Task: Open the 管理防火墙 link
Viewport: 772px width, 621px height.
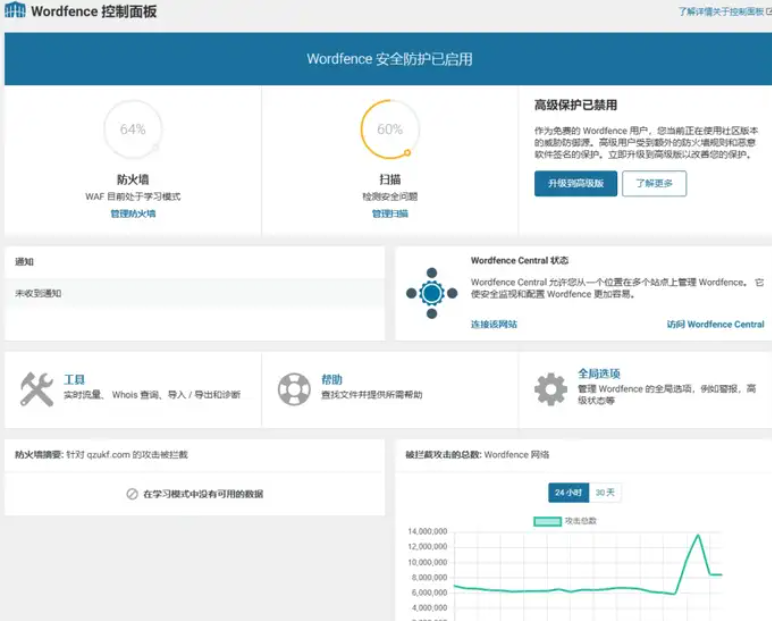Action: point(133,214)
